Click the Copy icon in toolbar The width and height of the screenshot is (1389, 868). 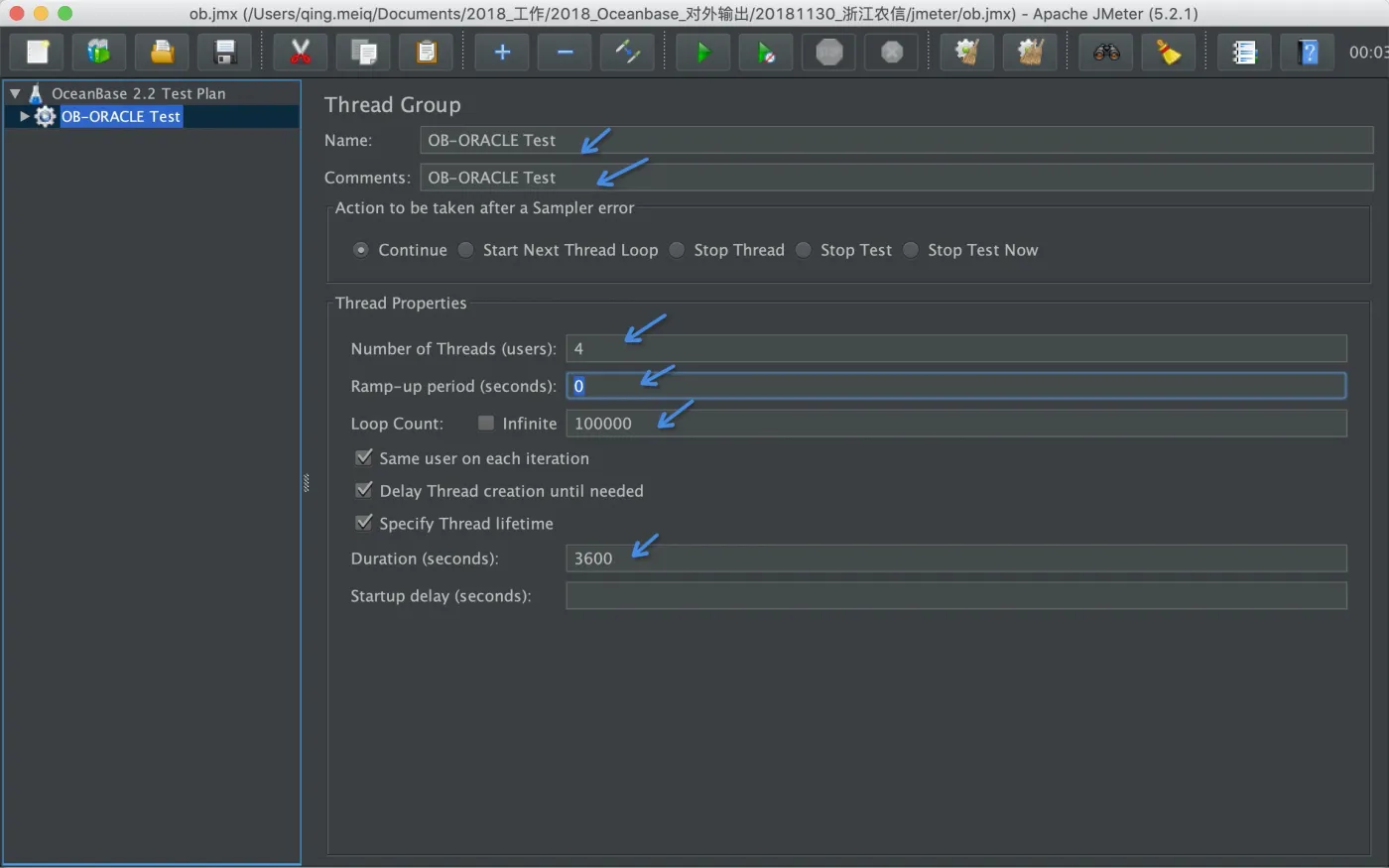[363, 52]
